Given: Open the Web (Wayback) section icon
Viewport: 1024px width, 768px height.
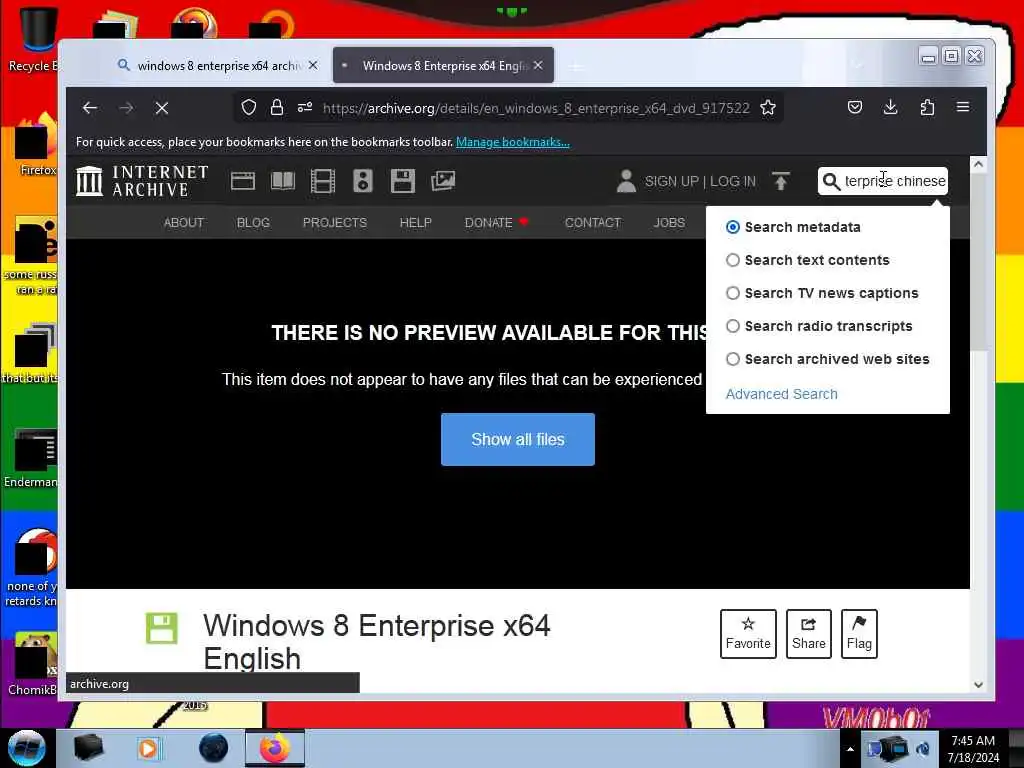Looking at the screenshot, I should 243,181.
